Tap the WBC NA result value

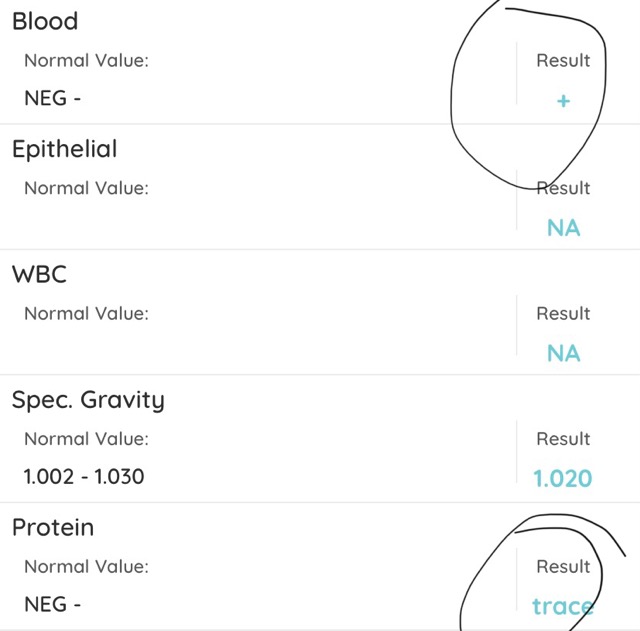click(x=563, y=353)
